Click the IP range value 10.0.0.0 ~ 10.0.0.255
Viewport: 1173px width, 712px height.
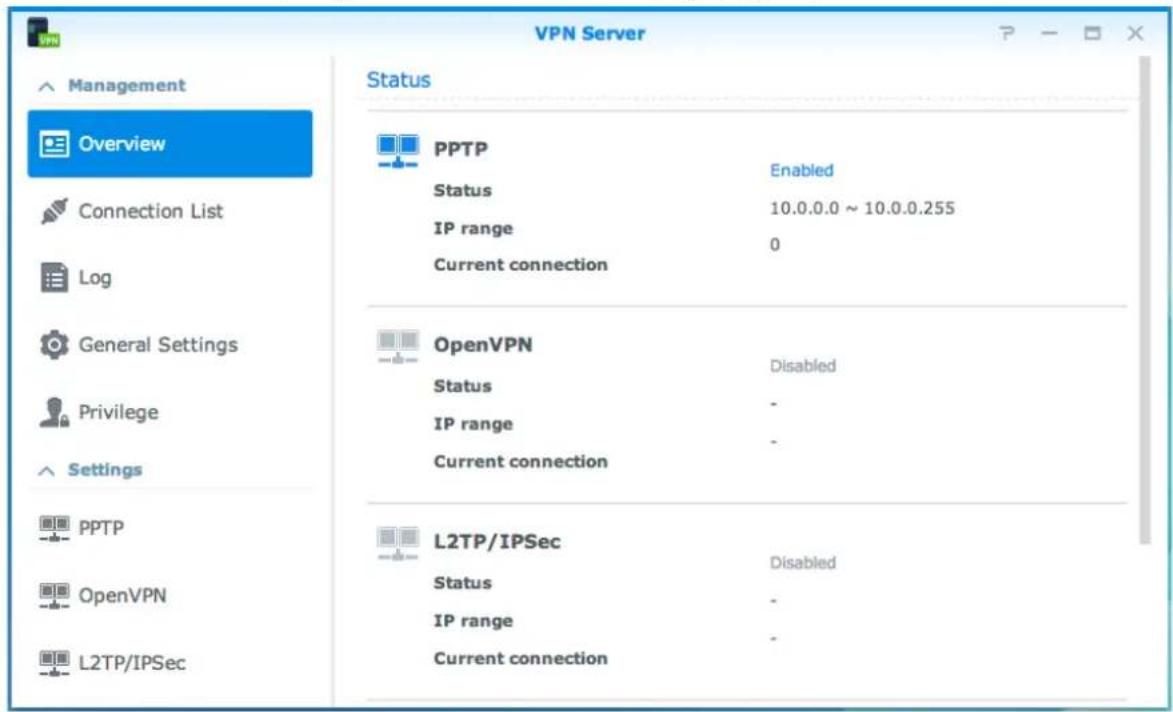coord(863,209)
